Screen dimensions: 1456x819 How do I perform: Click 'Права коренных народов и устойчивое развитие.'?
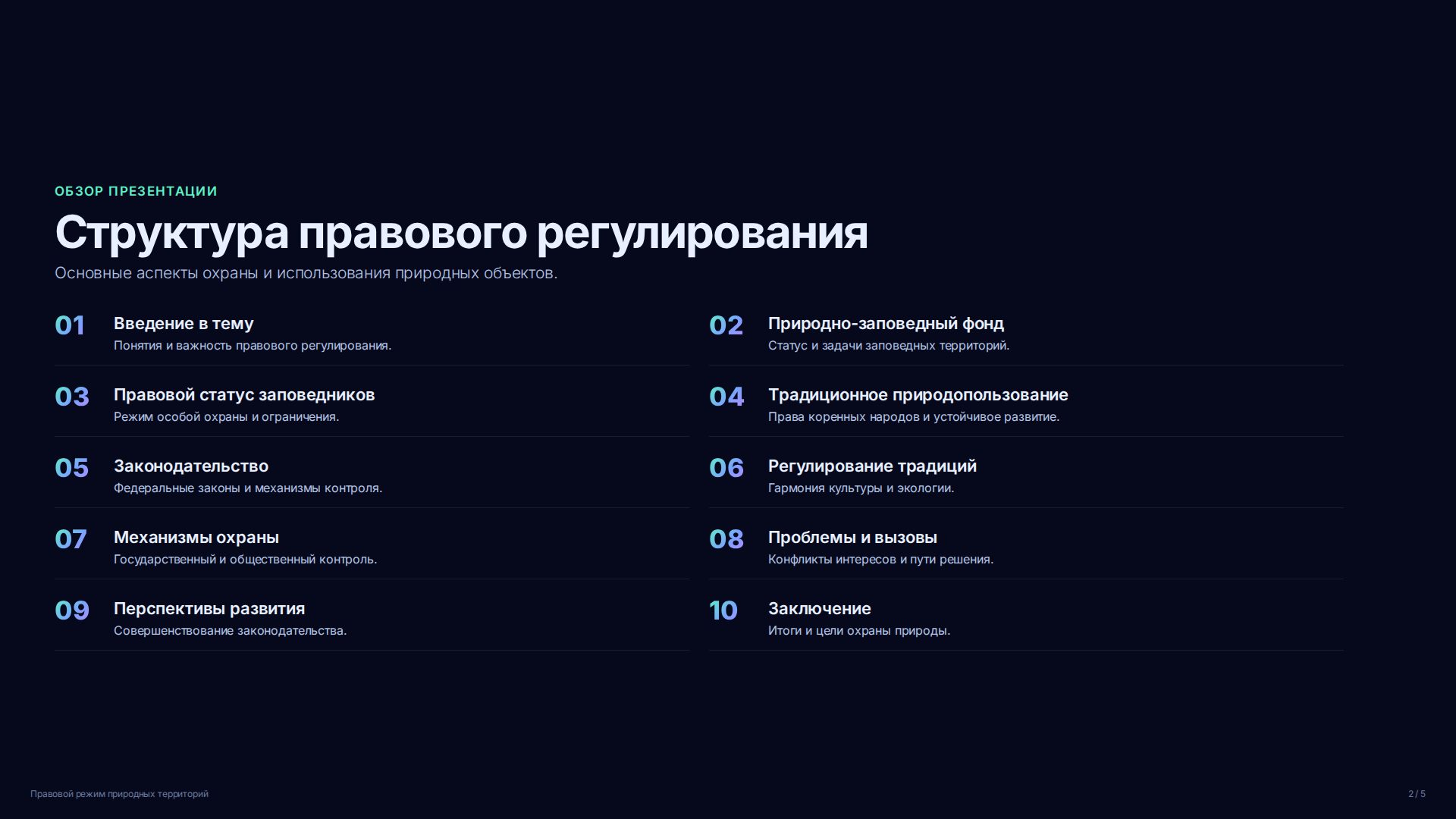pyautogui.click(x=914, y=417)
